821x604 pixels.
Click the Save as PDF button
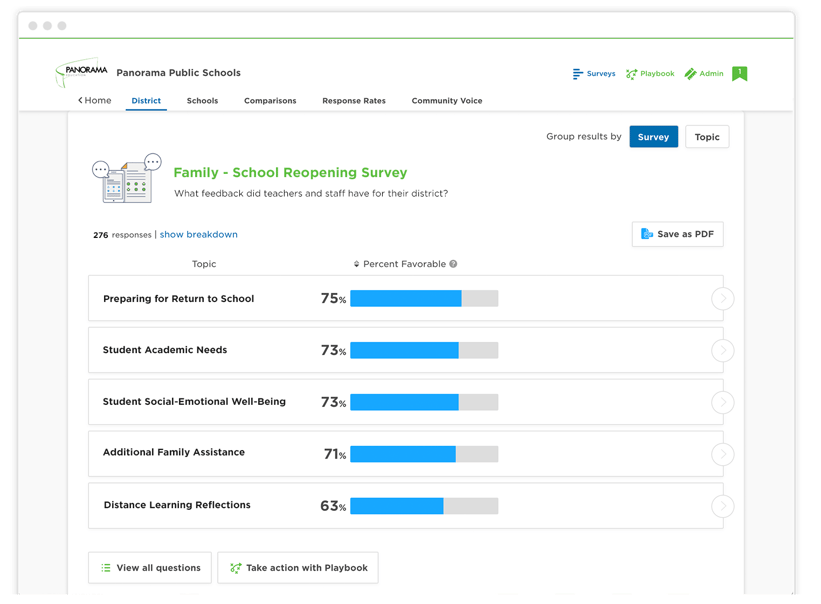677,234
